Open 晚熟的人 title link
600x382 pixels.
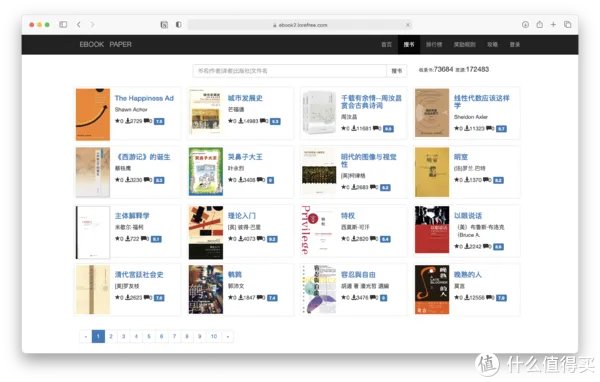[x=468, y=275]
